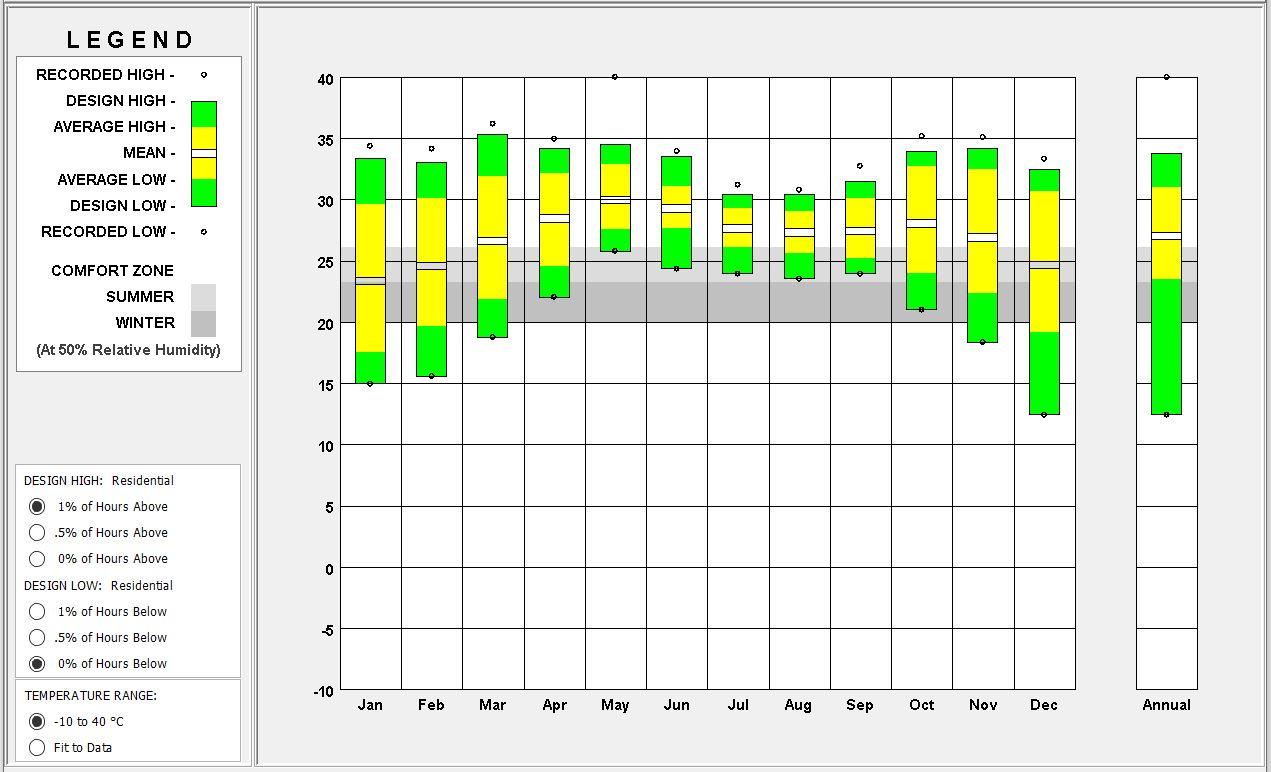Click the recorded high marker in the legend
Screen dimensions: 1271x772
204,75
